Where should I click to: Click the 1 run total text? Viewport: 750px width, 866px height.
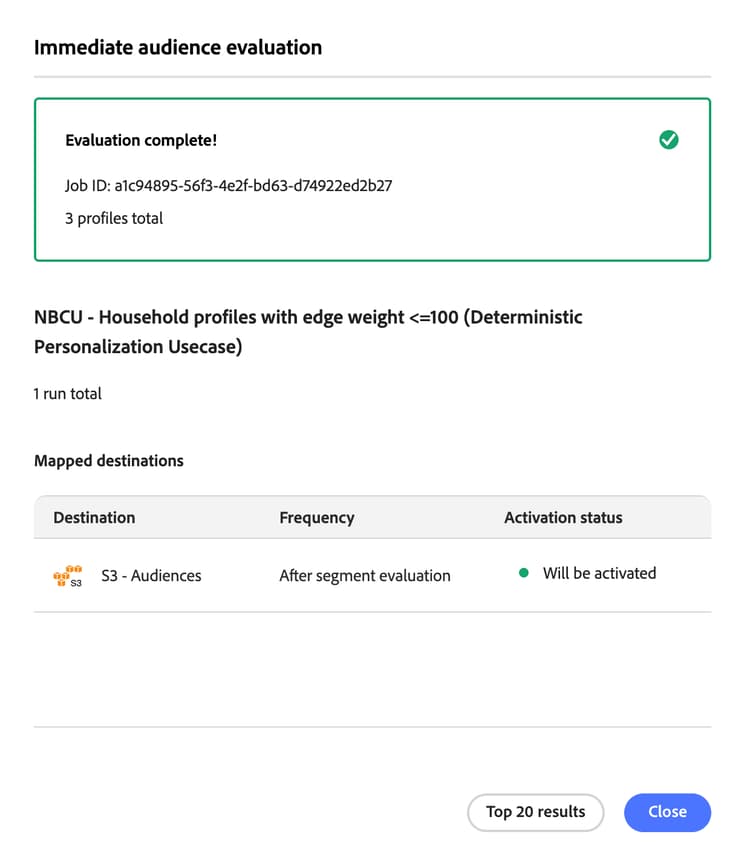[x=67, y=394]
